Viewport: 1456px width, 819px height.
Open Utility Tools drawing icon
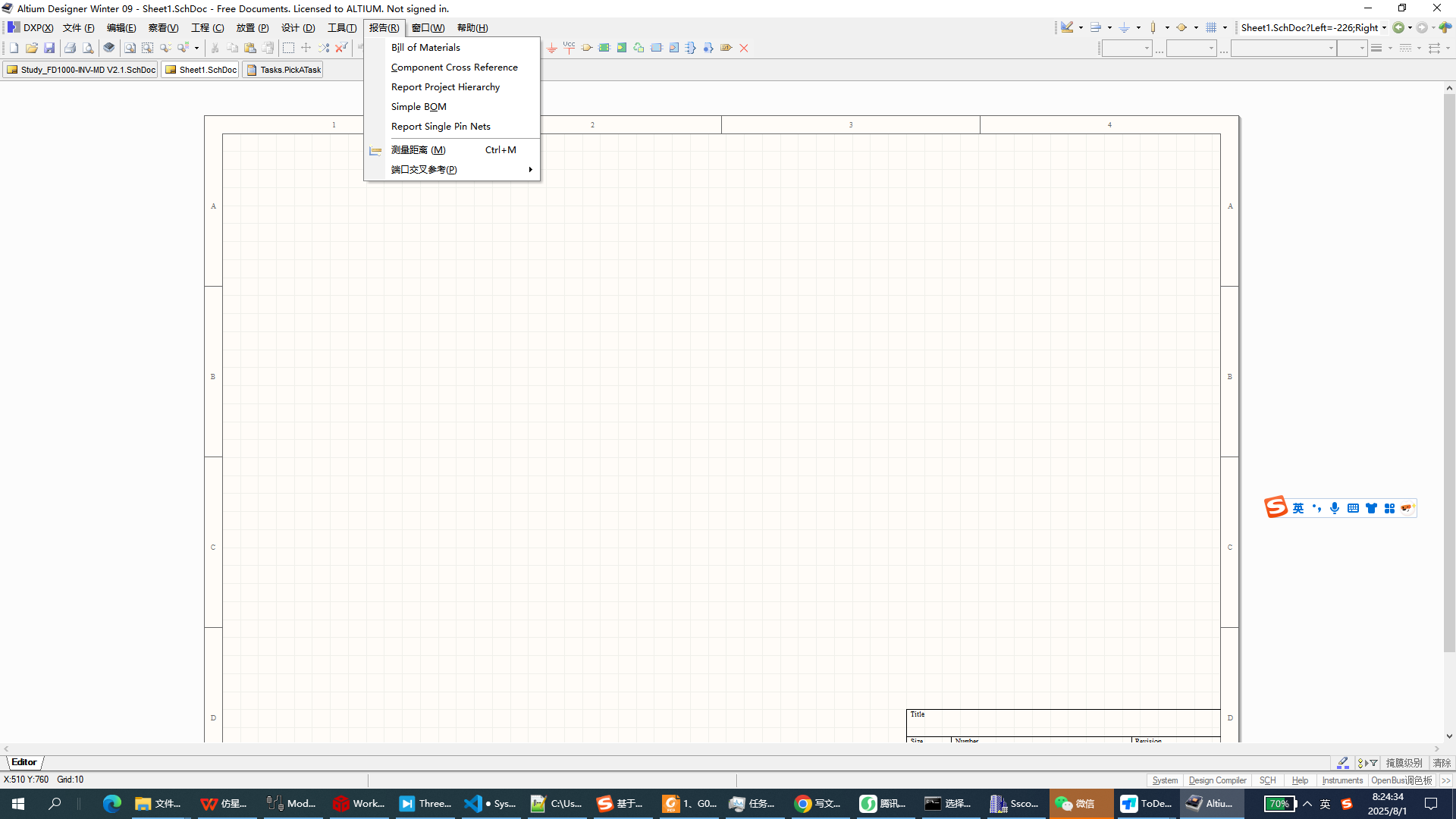[1067, 27]
